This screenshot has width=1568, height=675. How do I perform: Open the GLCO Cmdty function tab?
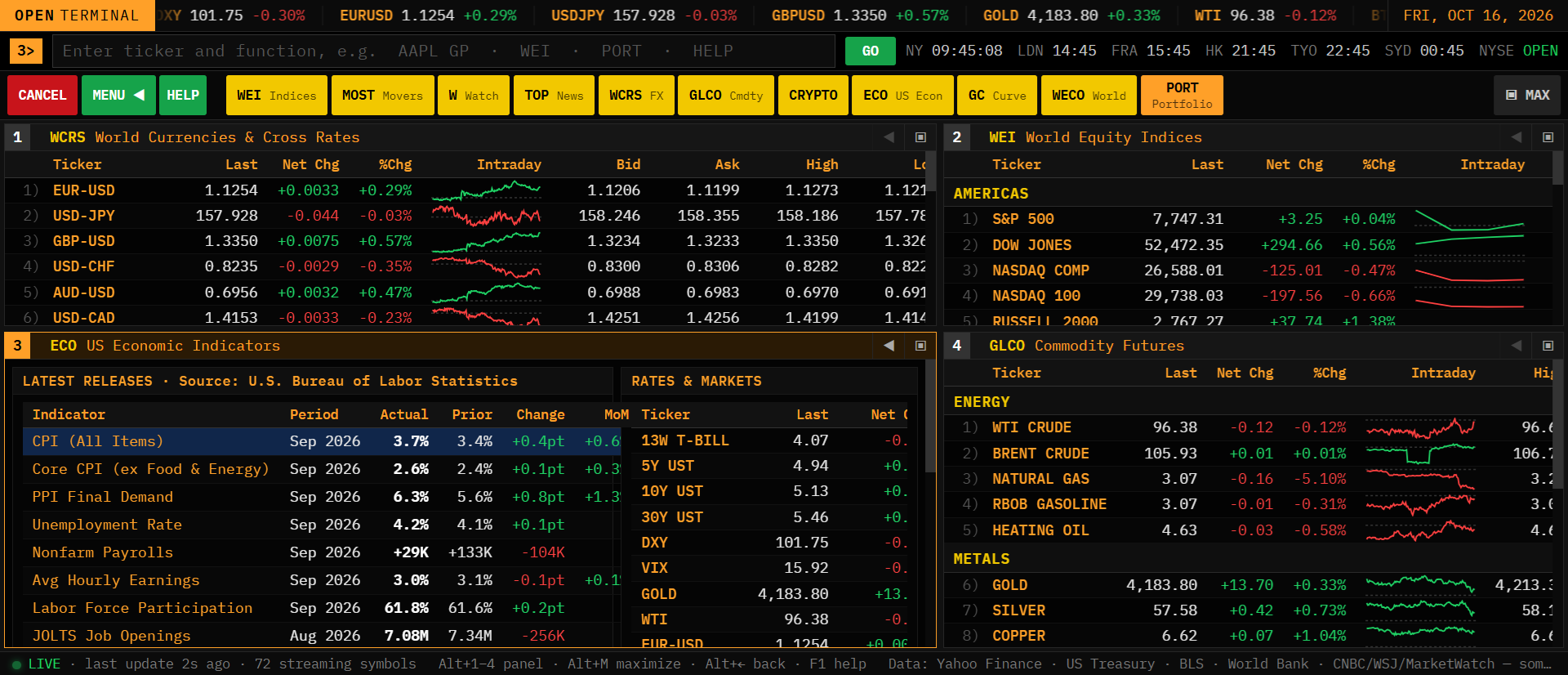(726, 95)
